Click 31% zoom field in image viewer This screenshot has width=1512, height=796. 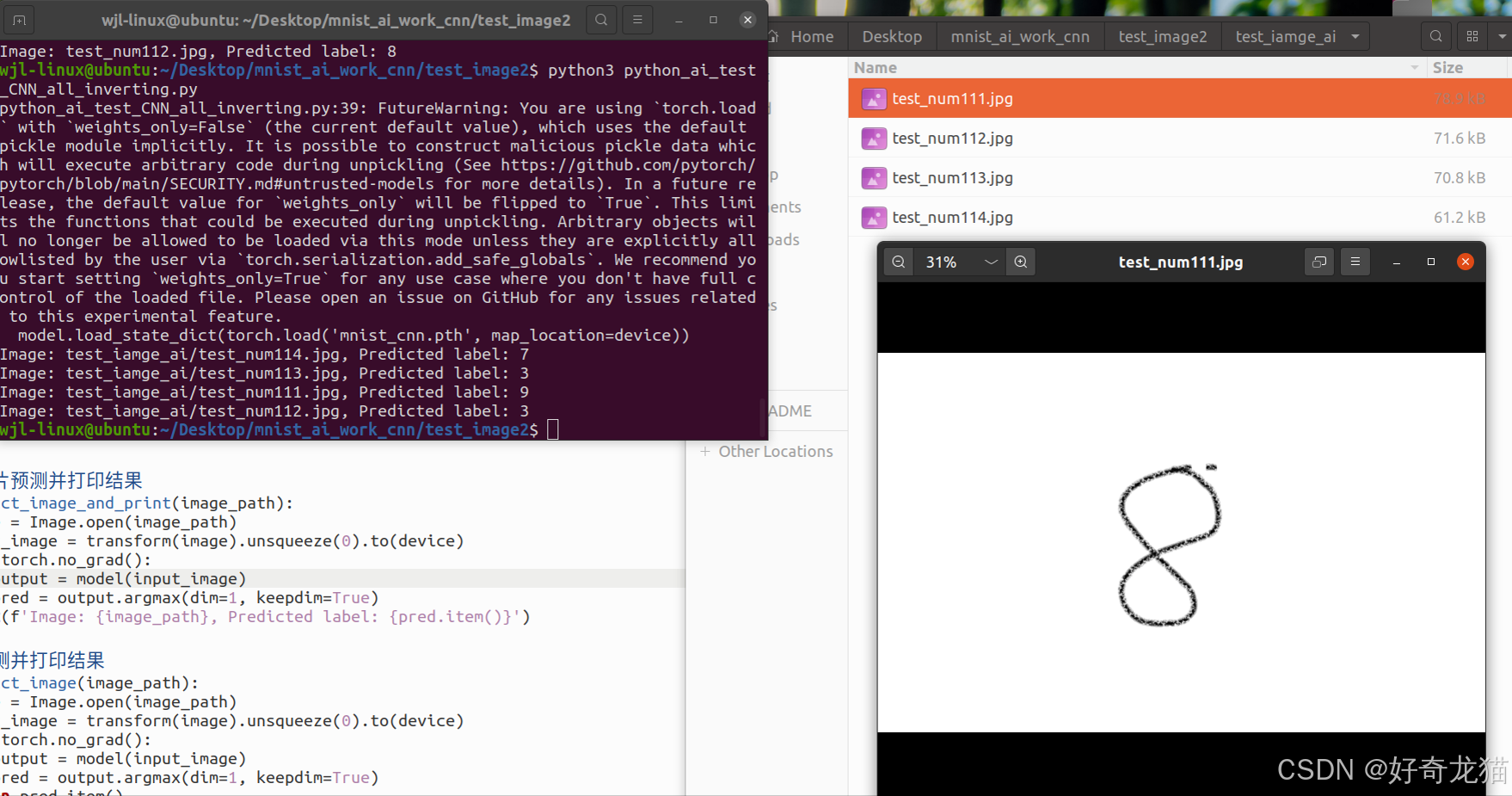942,262
